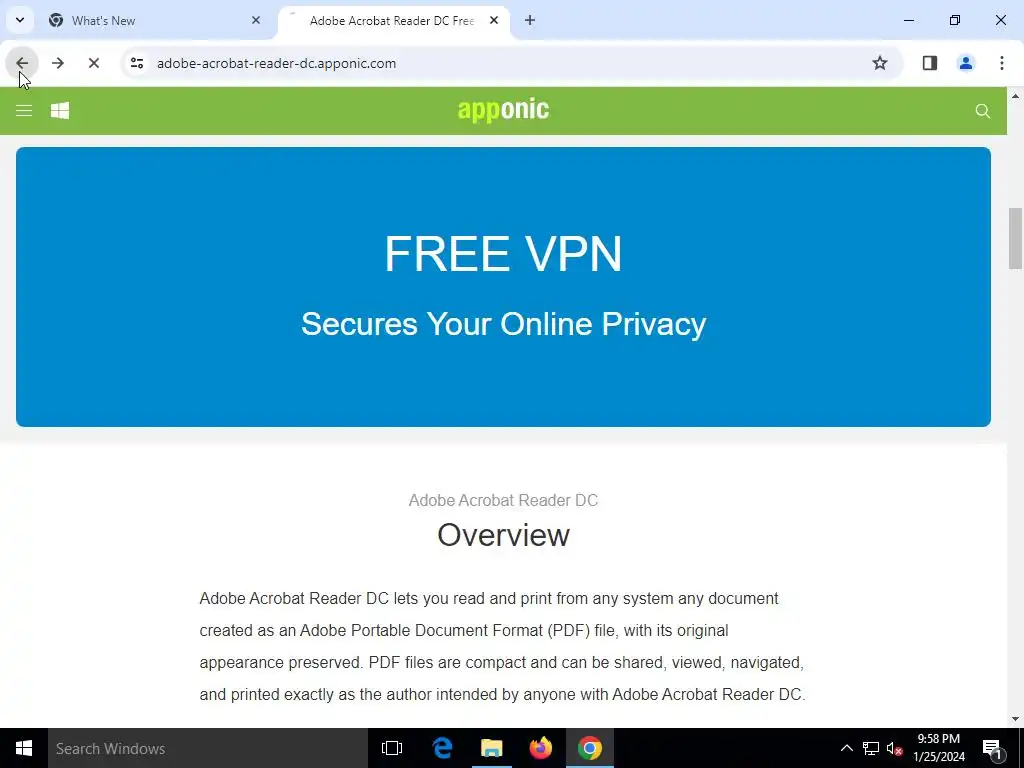Viewport: 1024px width, 768px height.
Task: Switch to the What's New tab
Action: tap(103, 21)
